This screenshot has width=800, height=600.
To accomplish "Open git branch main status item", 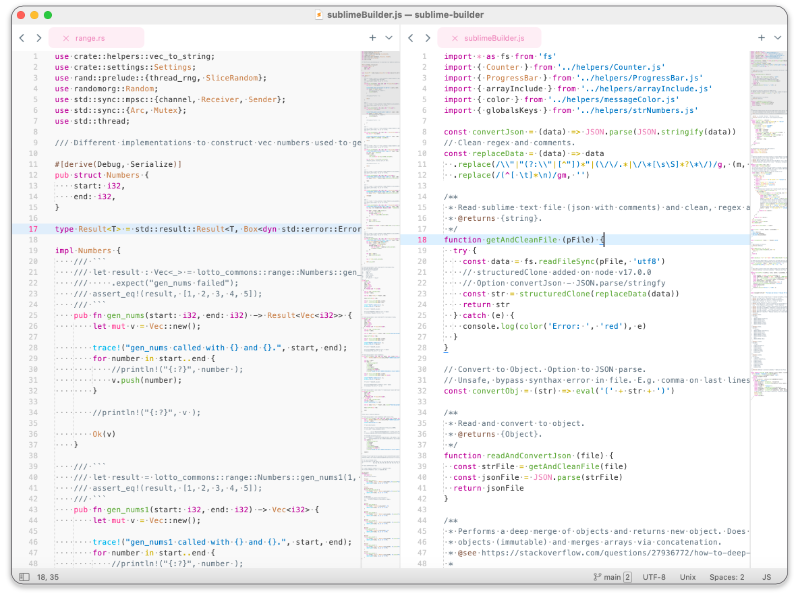I will pyautogui.click(x=612, y=577).
